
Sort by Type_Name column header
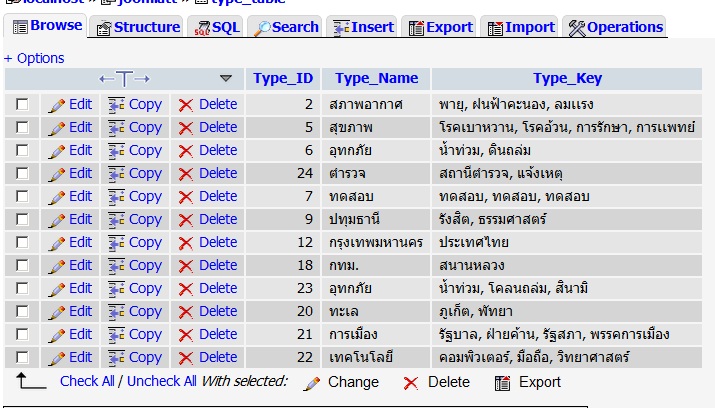(377, 78)
